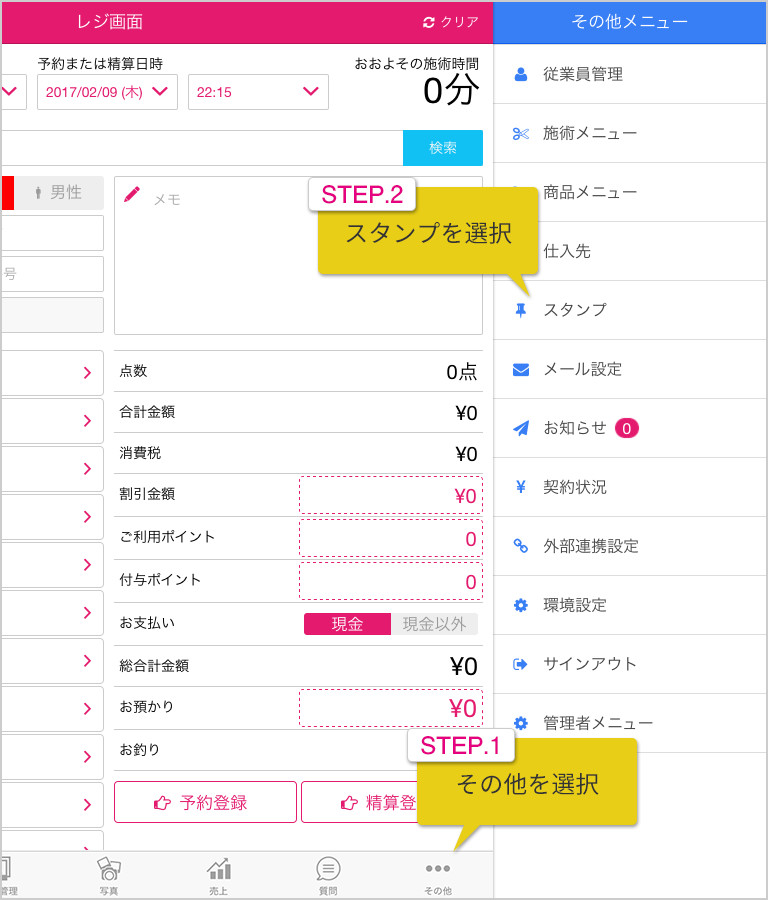The width and height of the screenshot is (768, 900).
Task: Select the 男性 gender toggle
Action: 59,192
